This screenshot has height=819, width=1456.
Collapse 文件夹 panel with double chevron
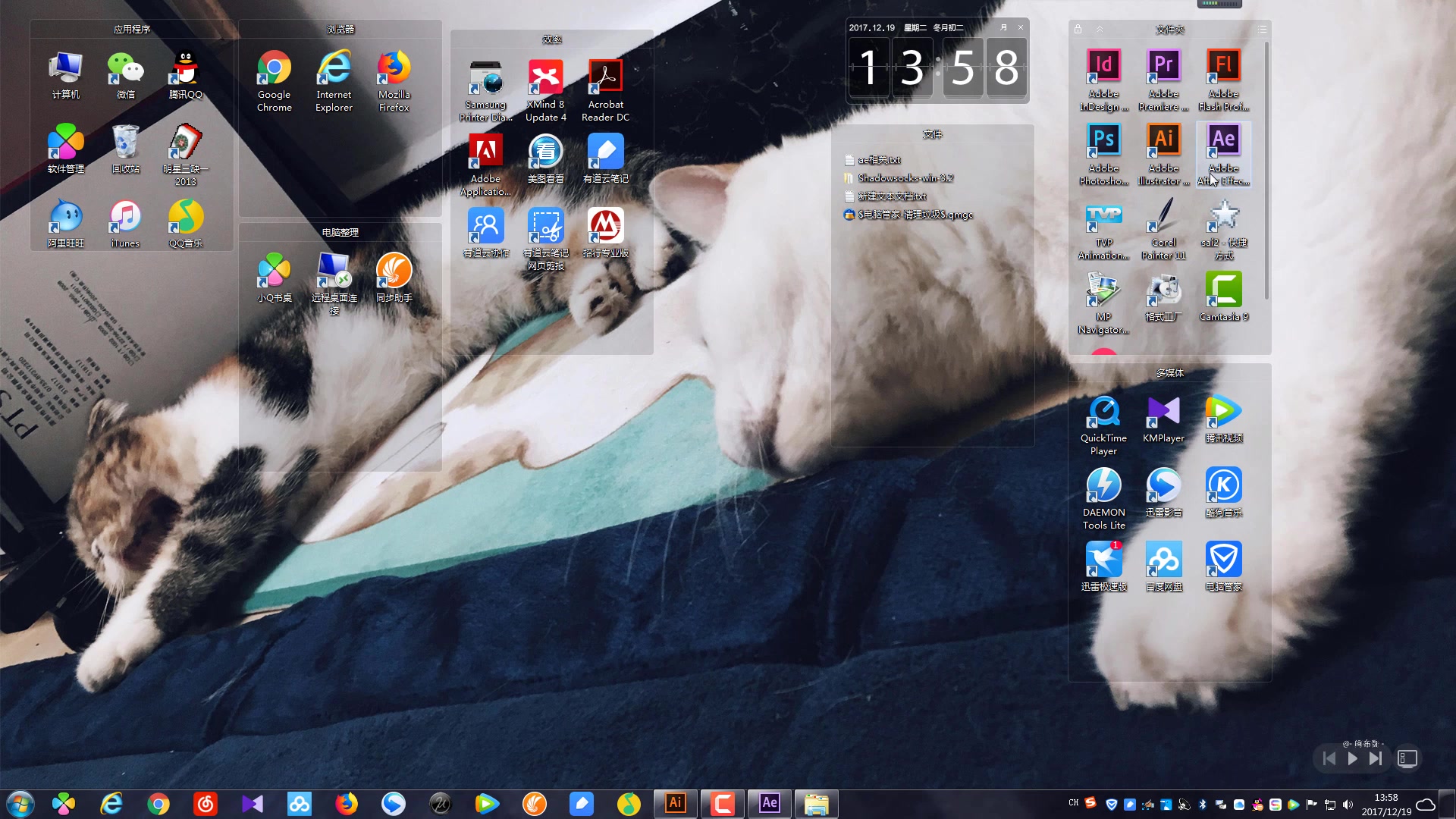(1099, 29)
